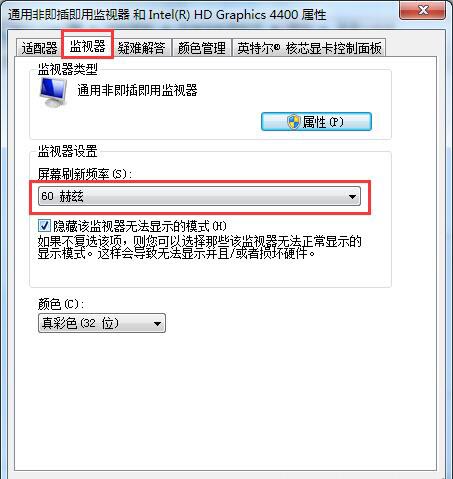Screen dimensions: 453x479
Task: Click the generic monitor icon
Action: coord(53,92)
